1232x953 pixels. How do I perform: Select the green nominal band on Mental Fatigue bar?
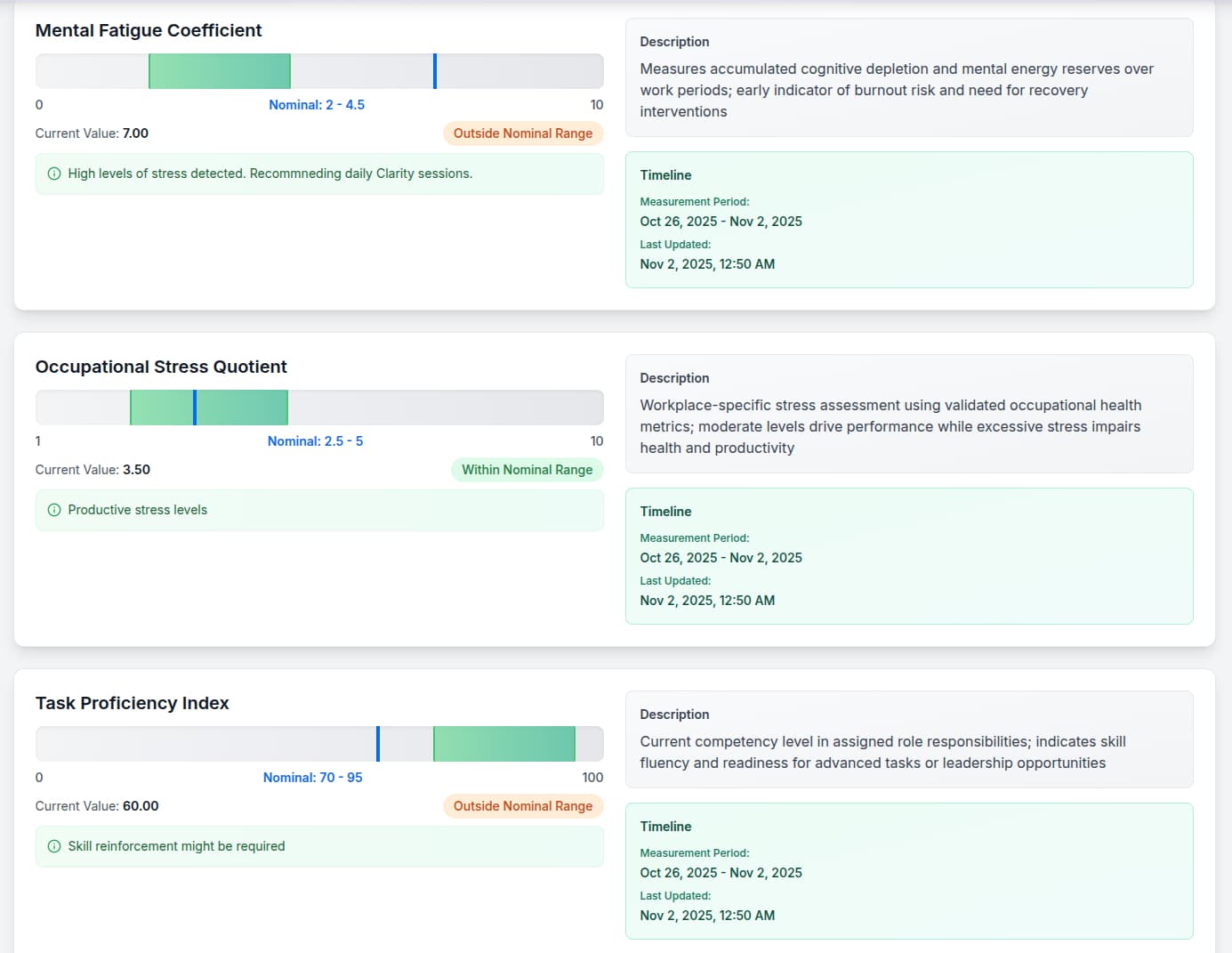pos(220,71)
